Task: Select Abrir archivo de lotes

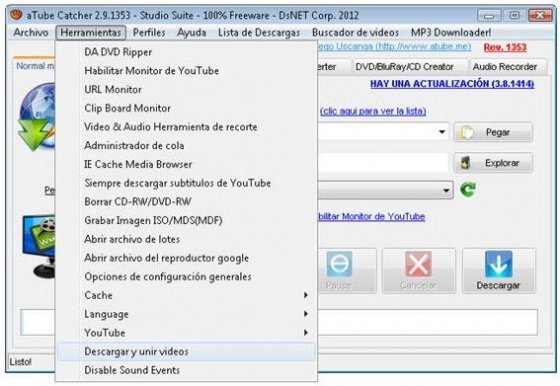Action: (x=186, y=239)
